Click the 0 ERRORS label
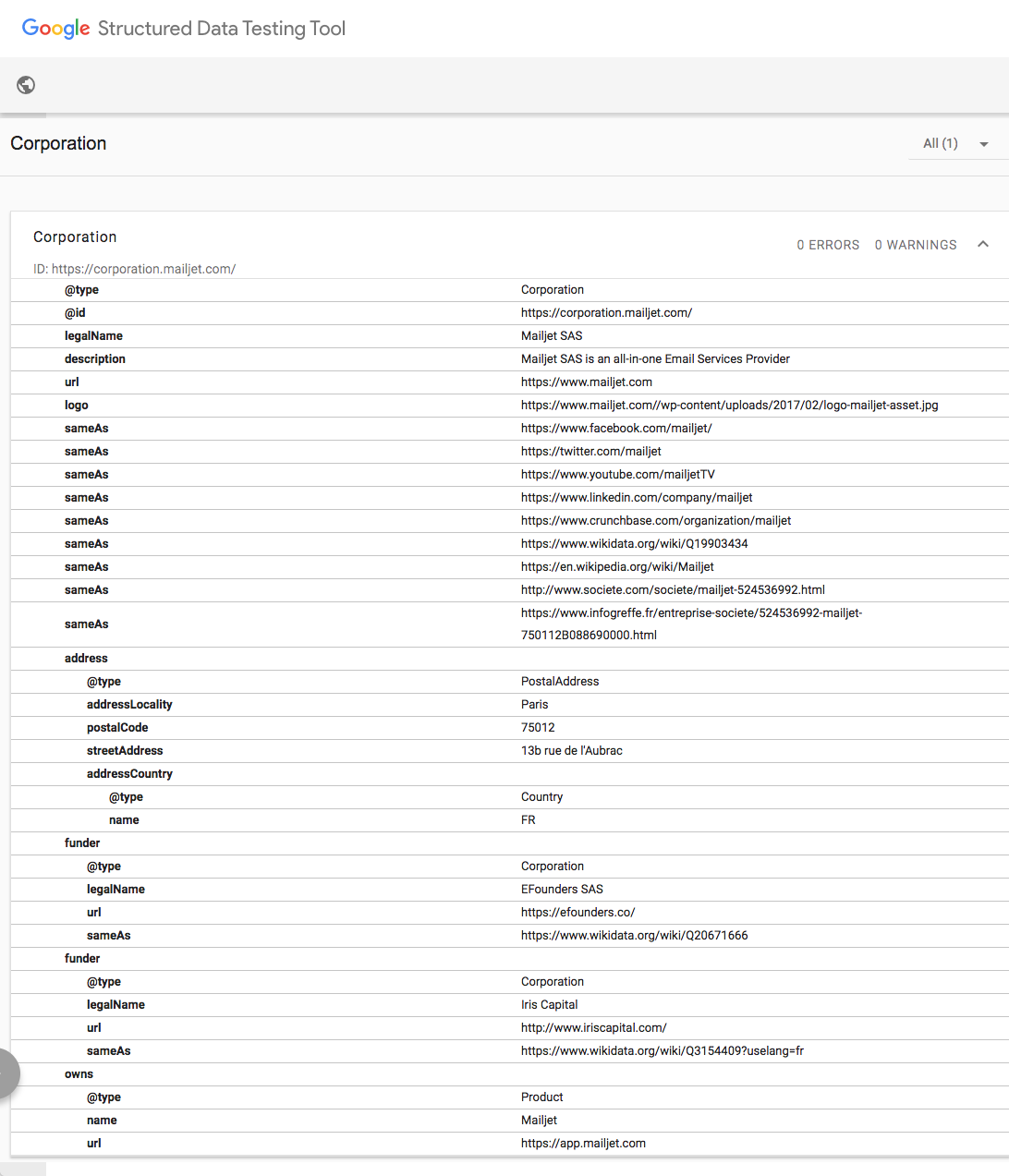The width and height of the screenshot is (1009, 1176). pos(828,245)
